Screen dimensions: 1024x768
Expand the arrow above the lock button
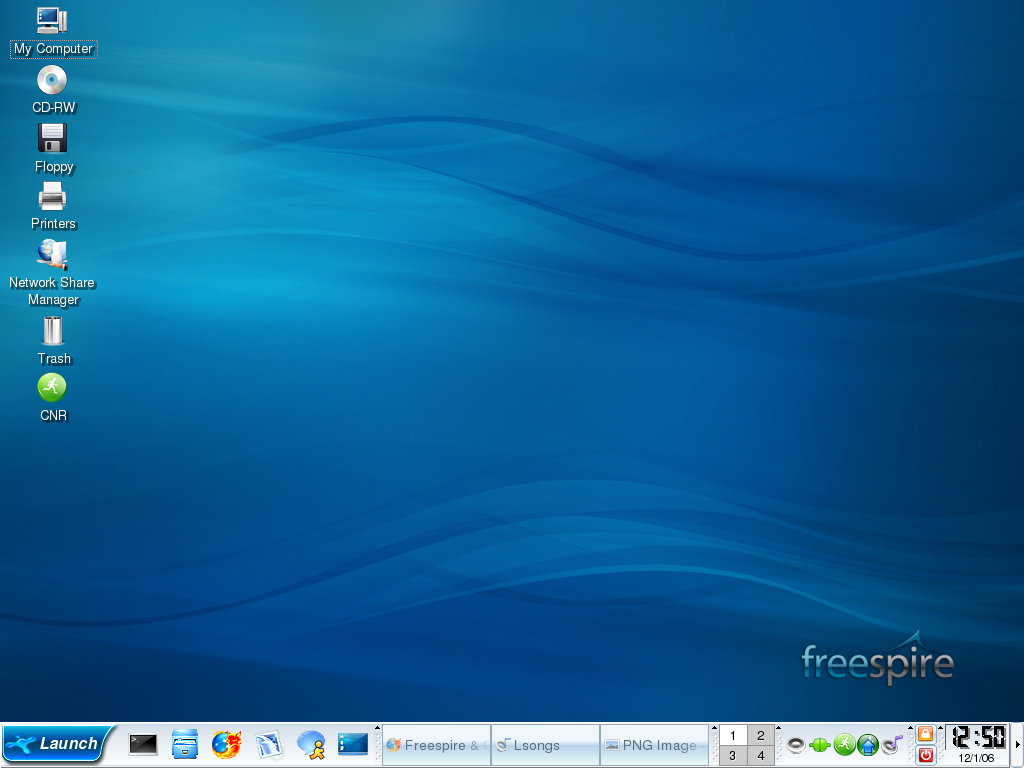coord(940,728)
